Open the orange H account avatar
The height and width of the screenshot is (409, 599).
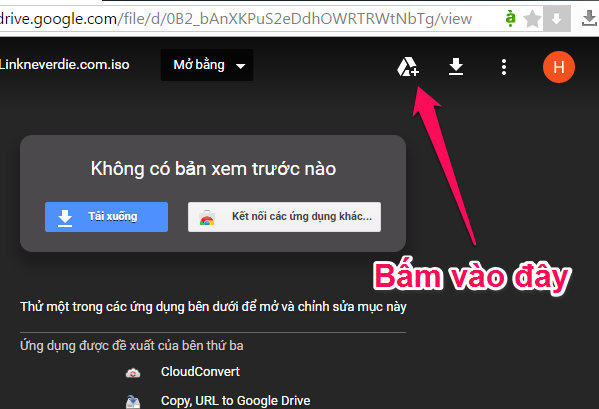point(559,67)
